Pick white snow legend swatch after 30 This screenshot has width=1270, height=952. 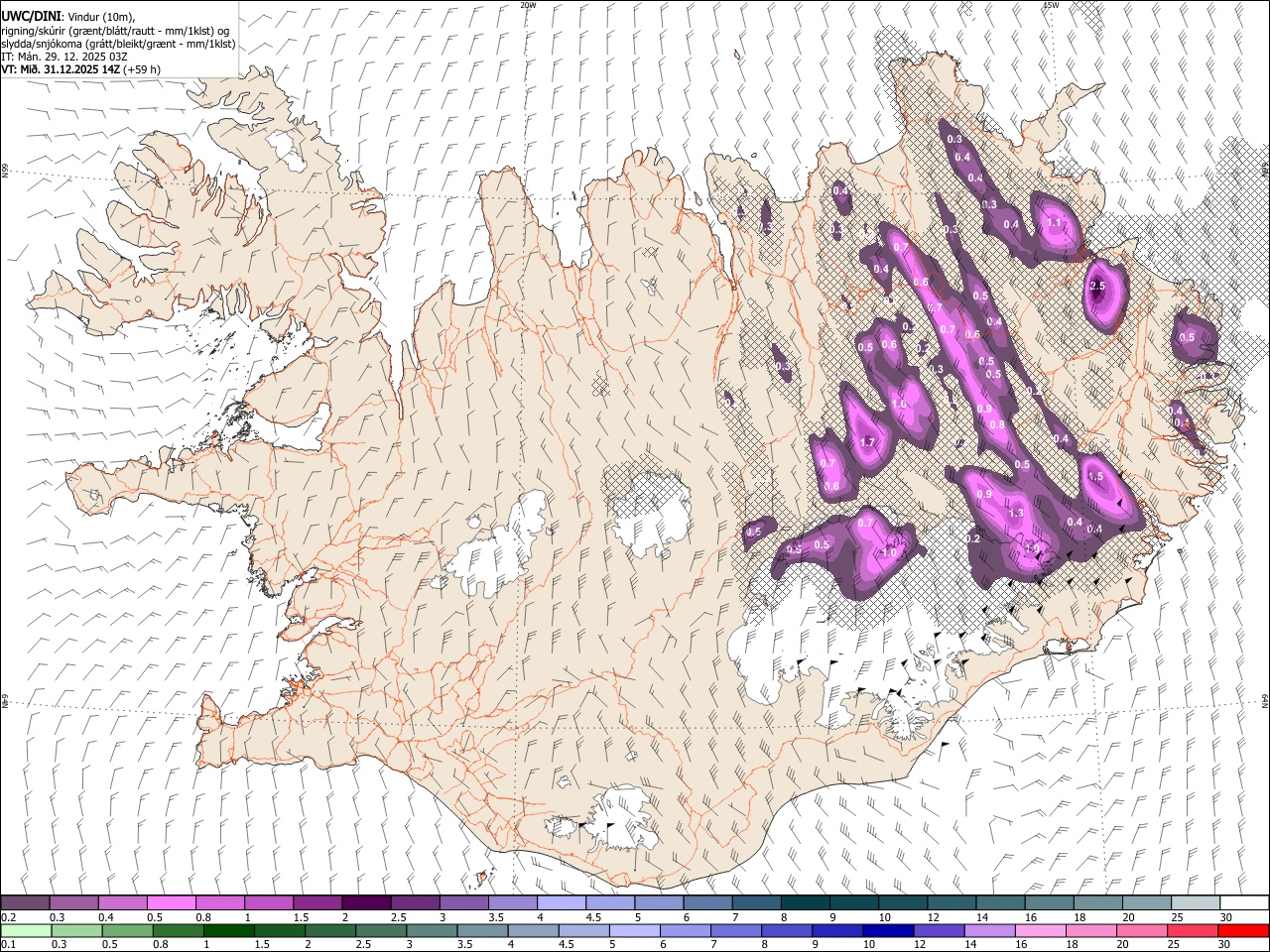[1245, 902]
